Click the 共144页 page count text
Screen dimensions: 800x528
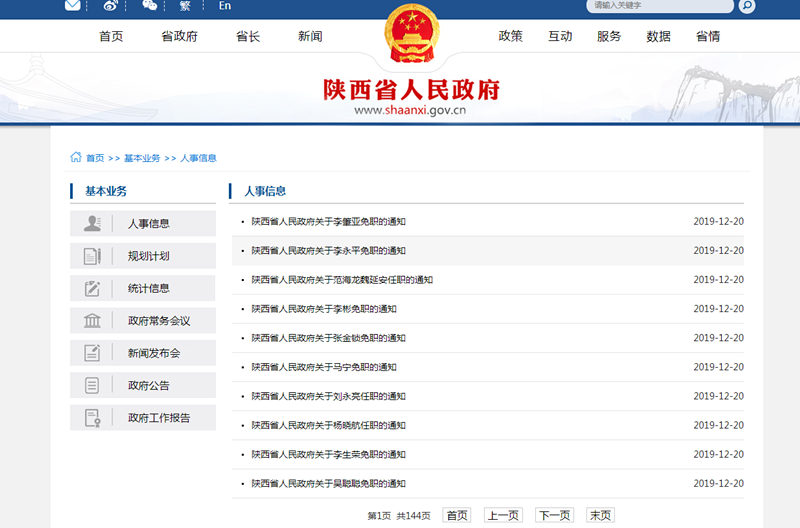click(x=414, y=516)
